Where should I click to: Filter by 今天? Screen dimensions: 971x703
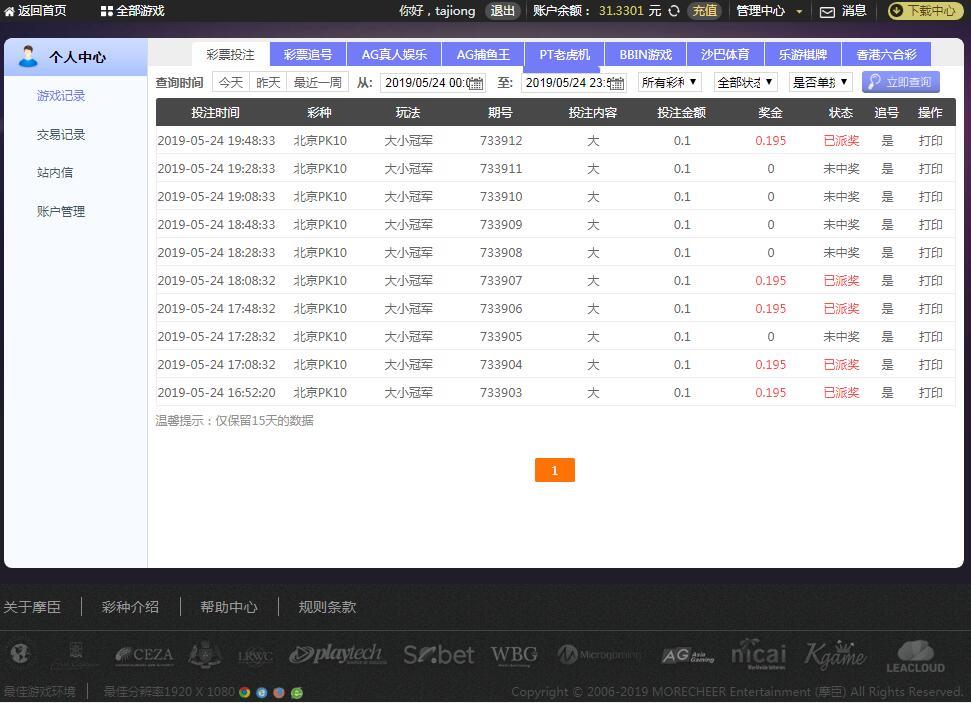pos(231,82)
